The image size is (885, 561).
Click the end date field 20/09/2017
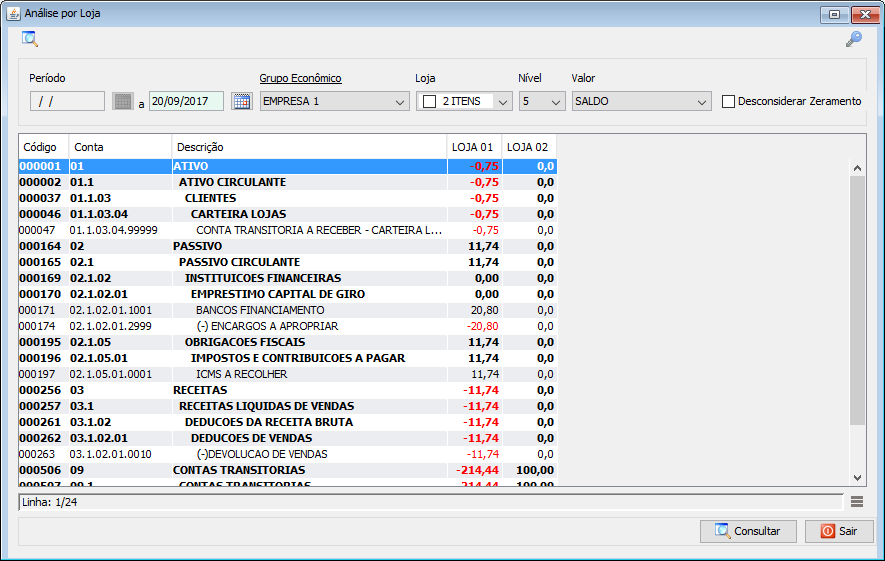[x=186, y=102]
